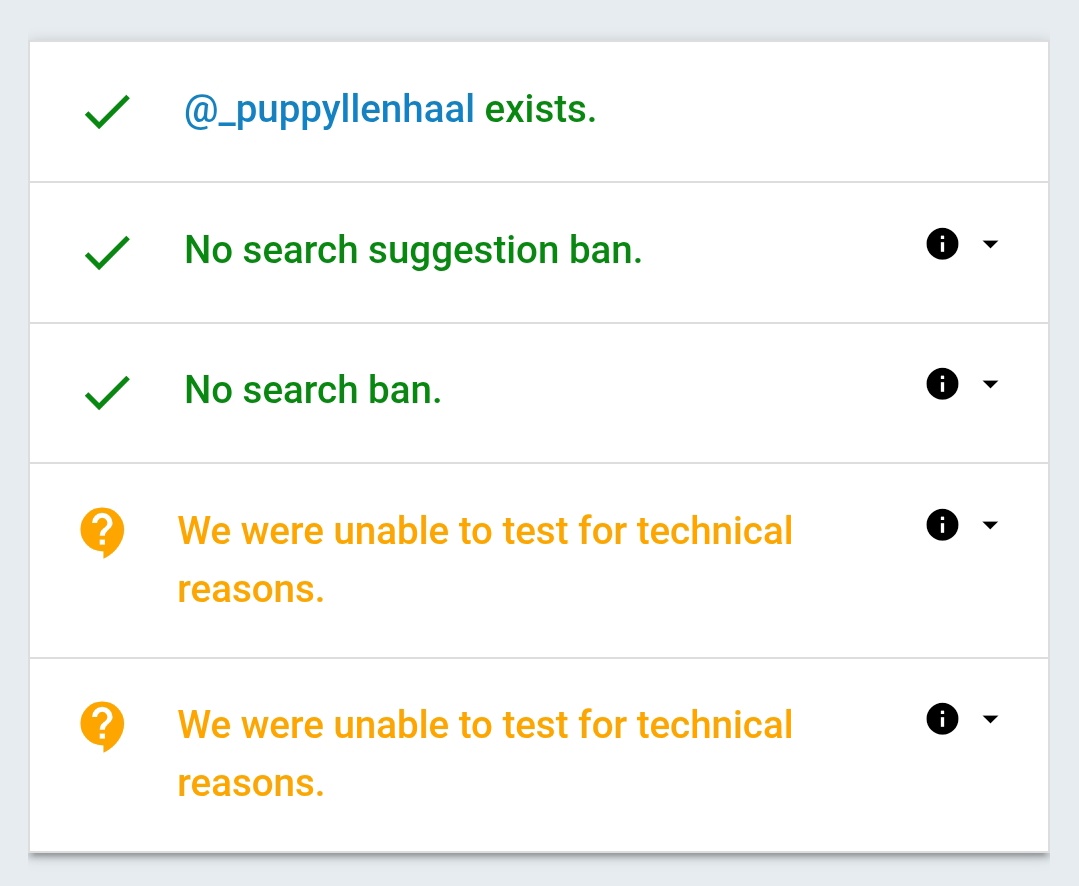
Task: Click the 'No search ban.' result text
Action: [x=313, y=390]
